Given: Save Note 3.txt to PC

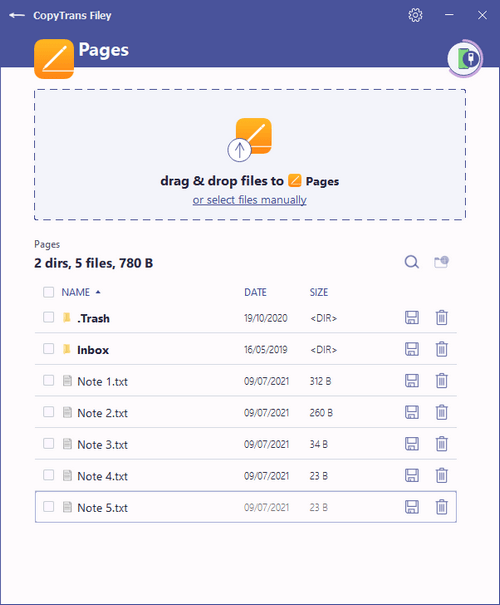Looking at the screenshot, I should (412, 444).
